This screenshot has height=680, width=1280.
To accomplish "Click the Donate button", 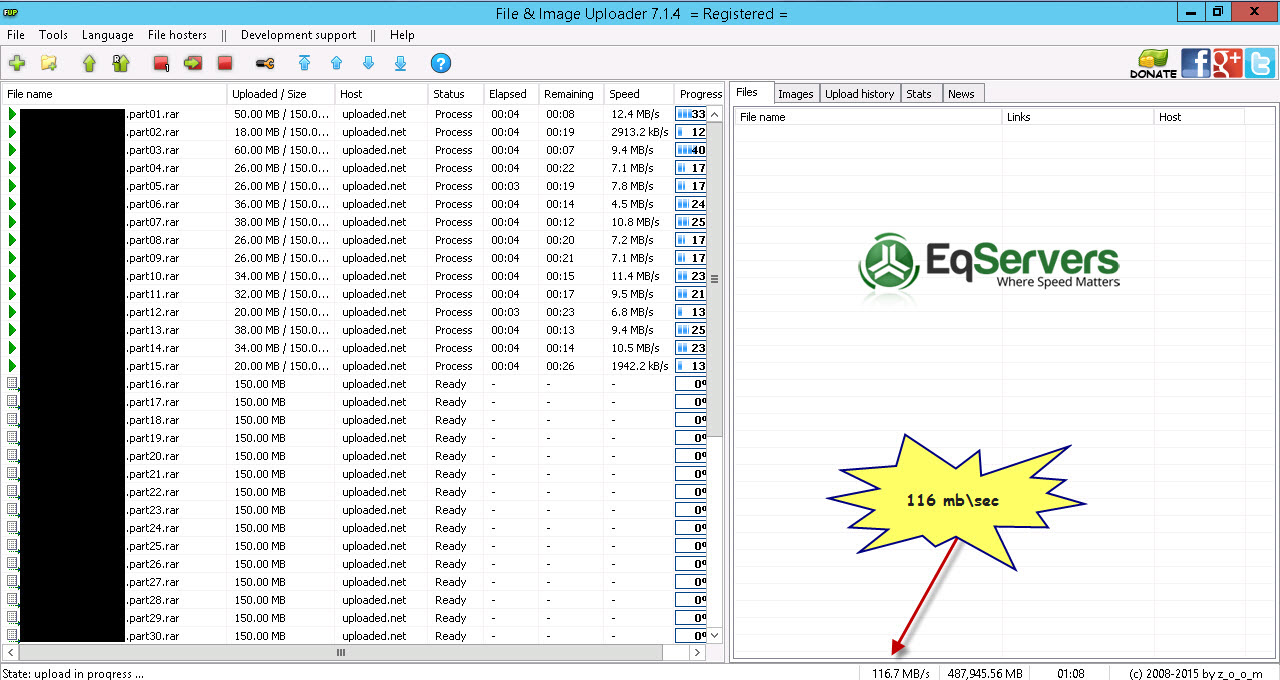I will pos(1153,64).
